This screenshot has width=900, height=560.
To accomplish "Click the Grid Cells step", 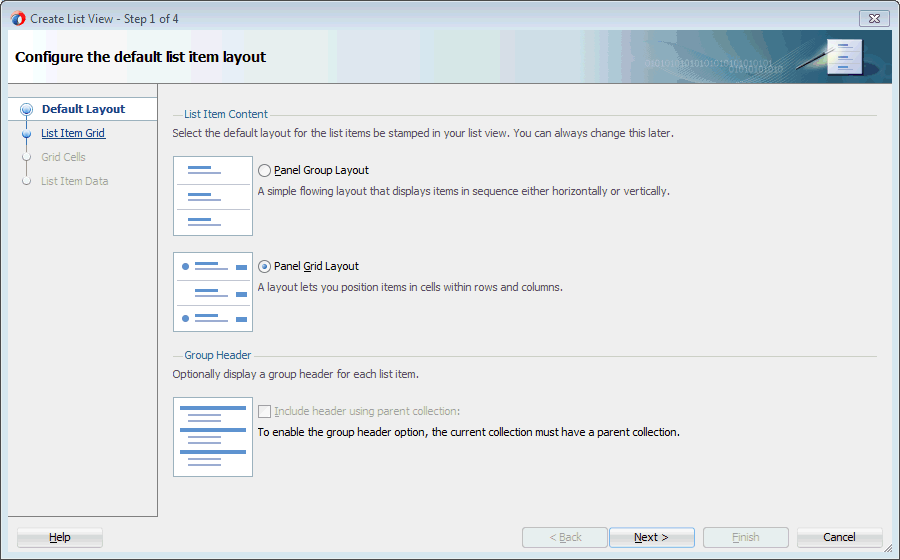I will (63, 157).
